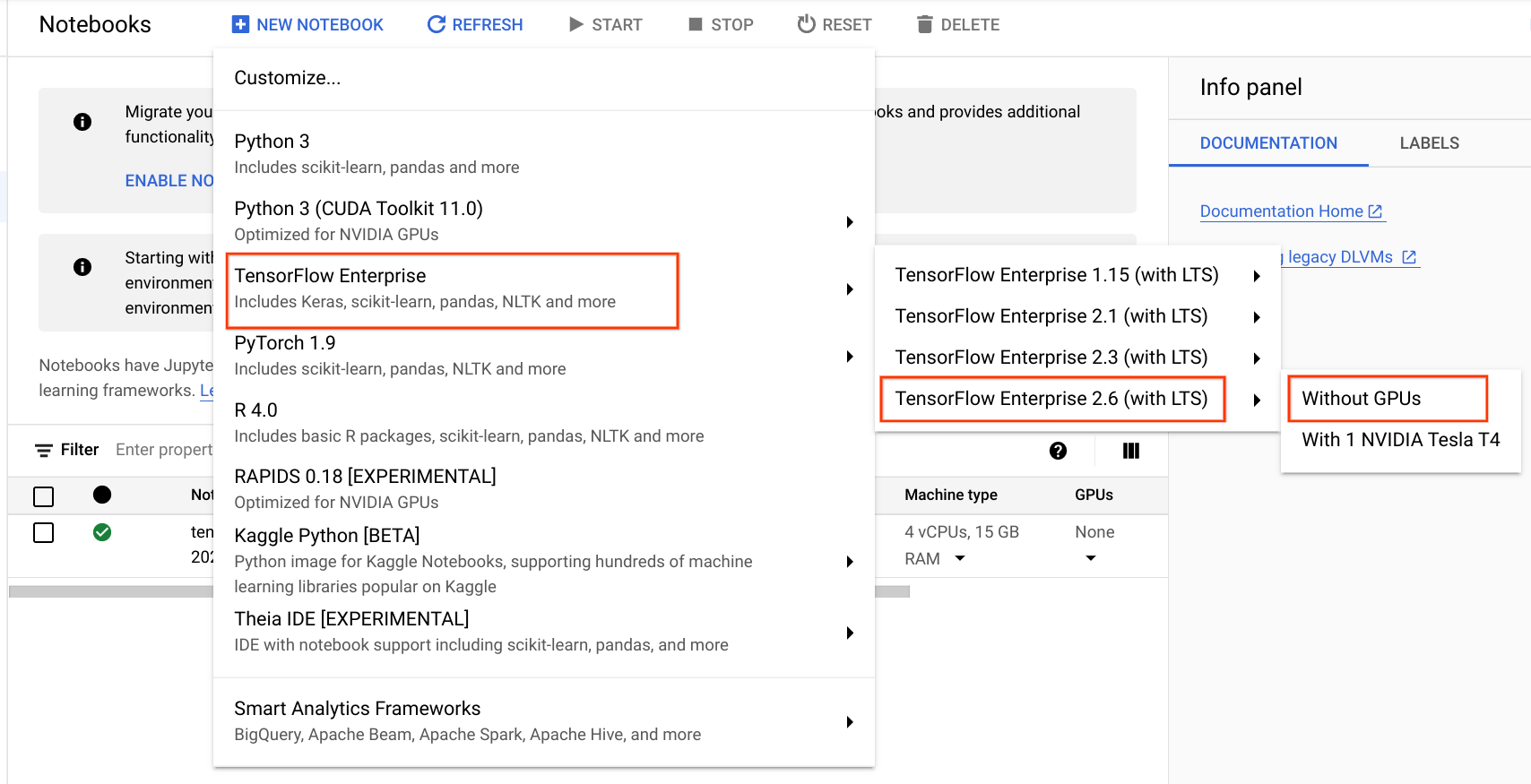
Task: Switch to the Documentation tab
Action: 1268,143
